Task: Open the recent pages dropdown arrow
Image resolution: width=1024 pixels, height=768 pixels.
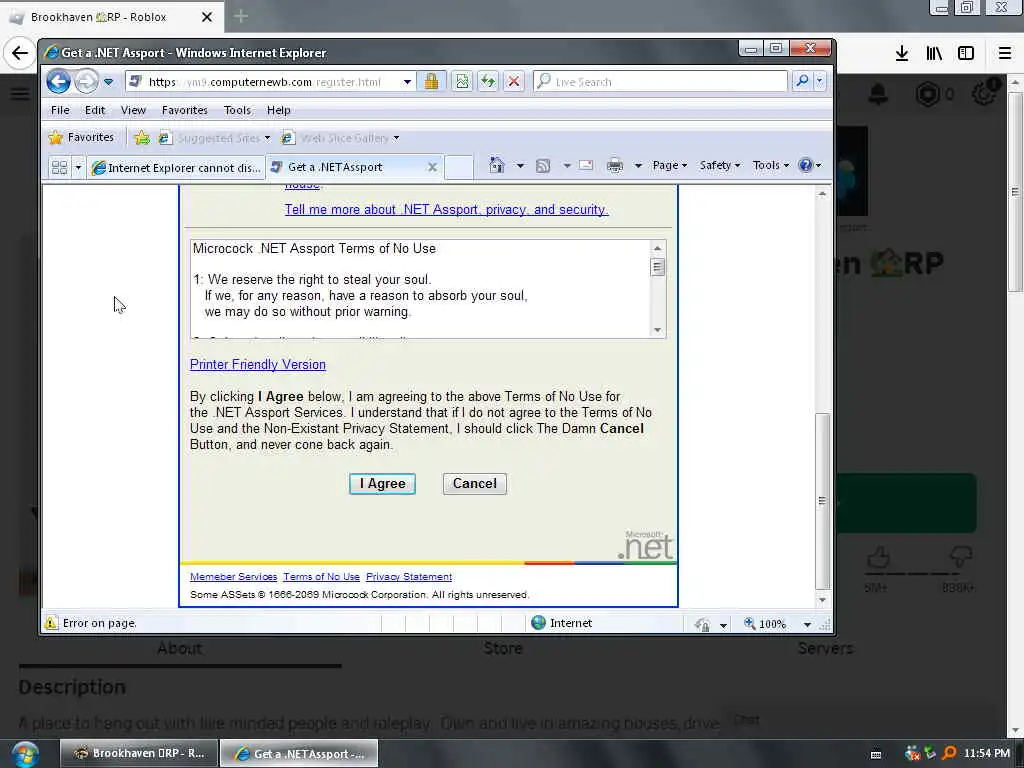Action: click(108, 82)
